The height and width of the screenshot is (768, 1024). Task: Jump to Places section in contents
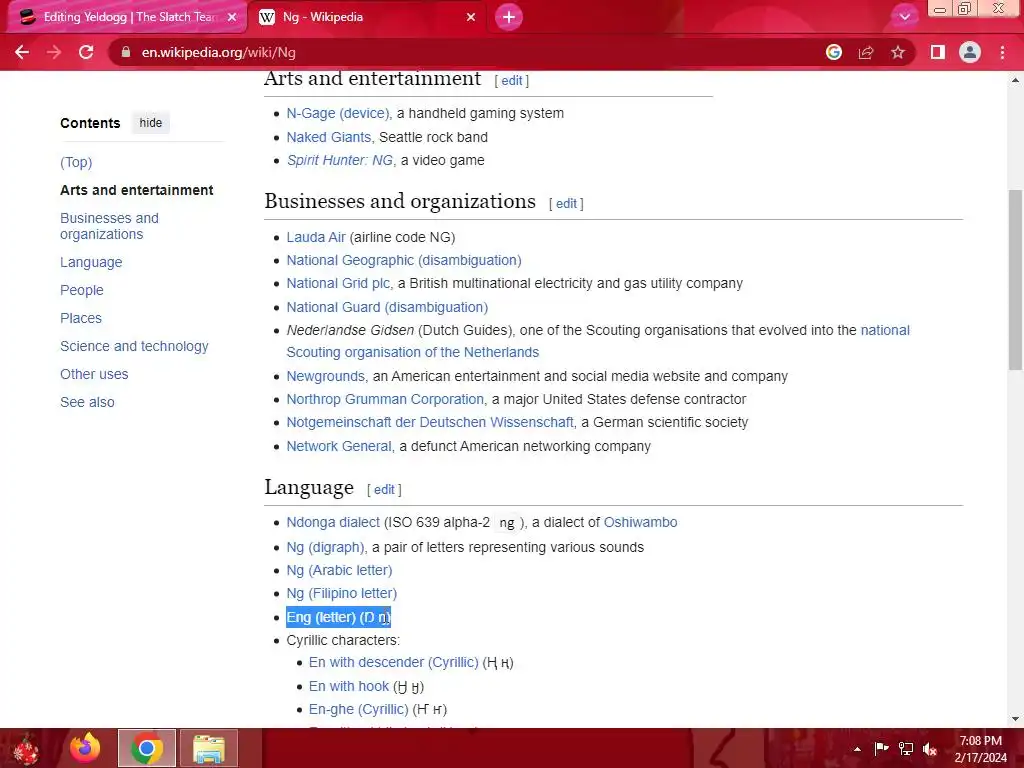pos(81,318)
